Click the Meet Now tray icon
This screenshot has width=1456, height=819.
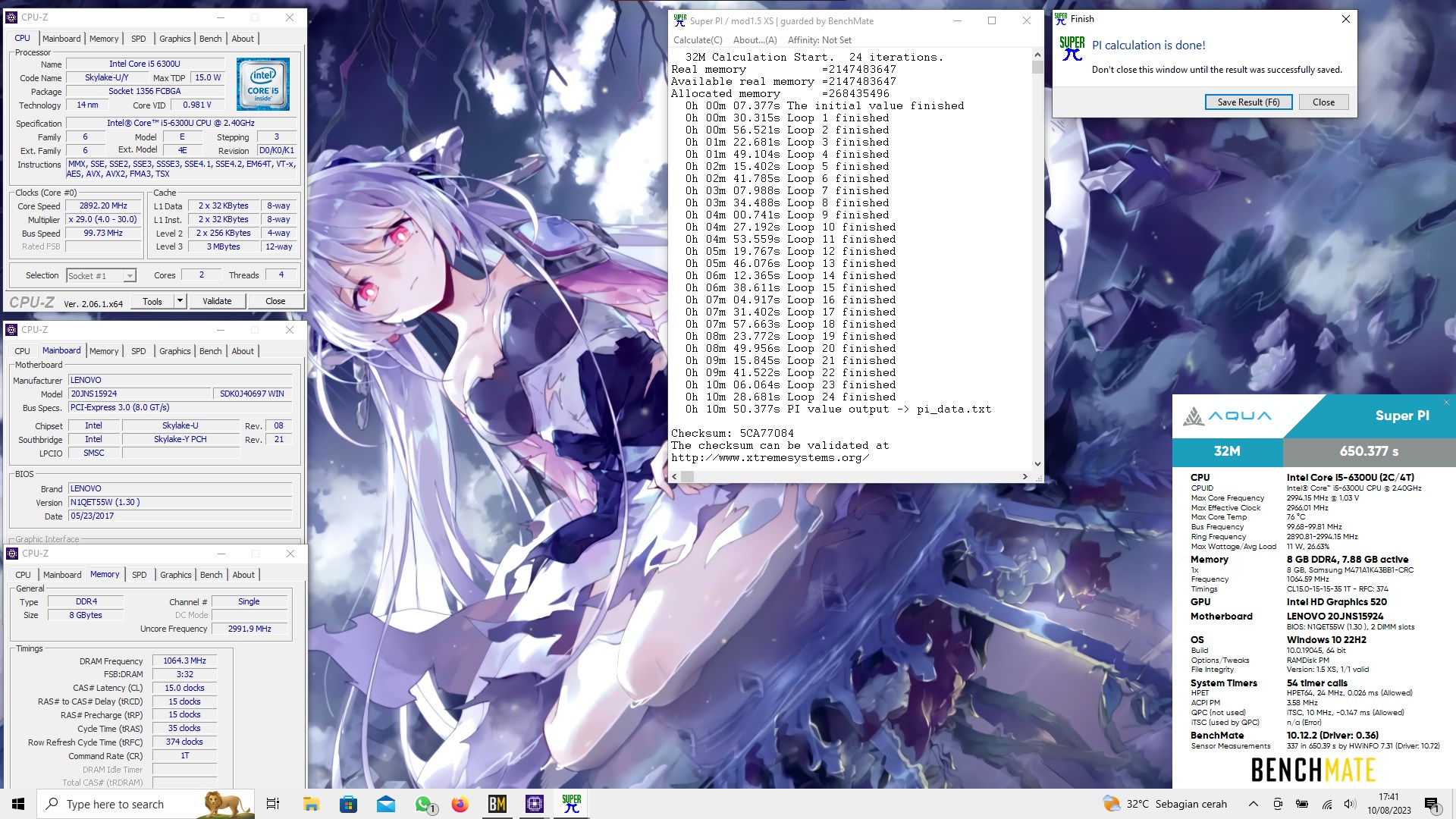coord(1278,804)
